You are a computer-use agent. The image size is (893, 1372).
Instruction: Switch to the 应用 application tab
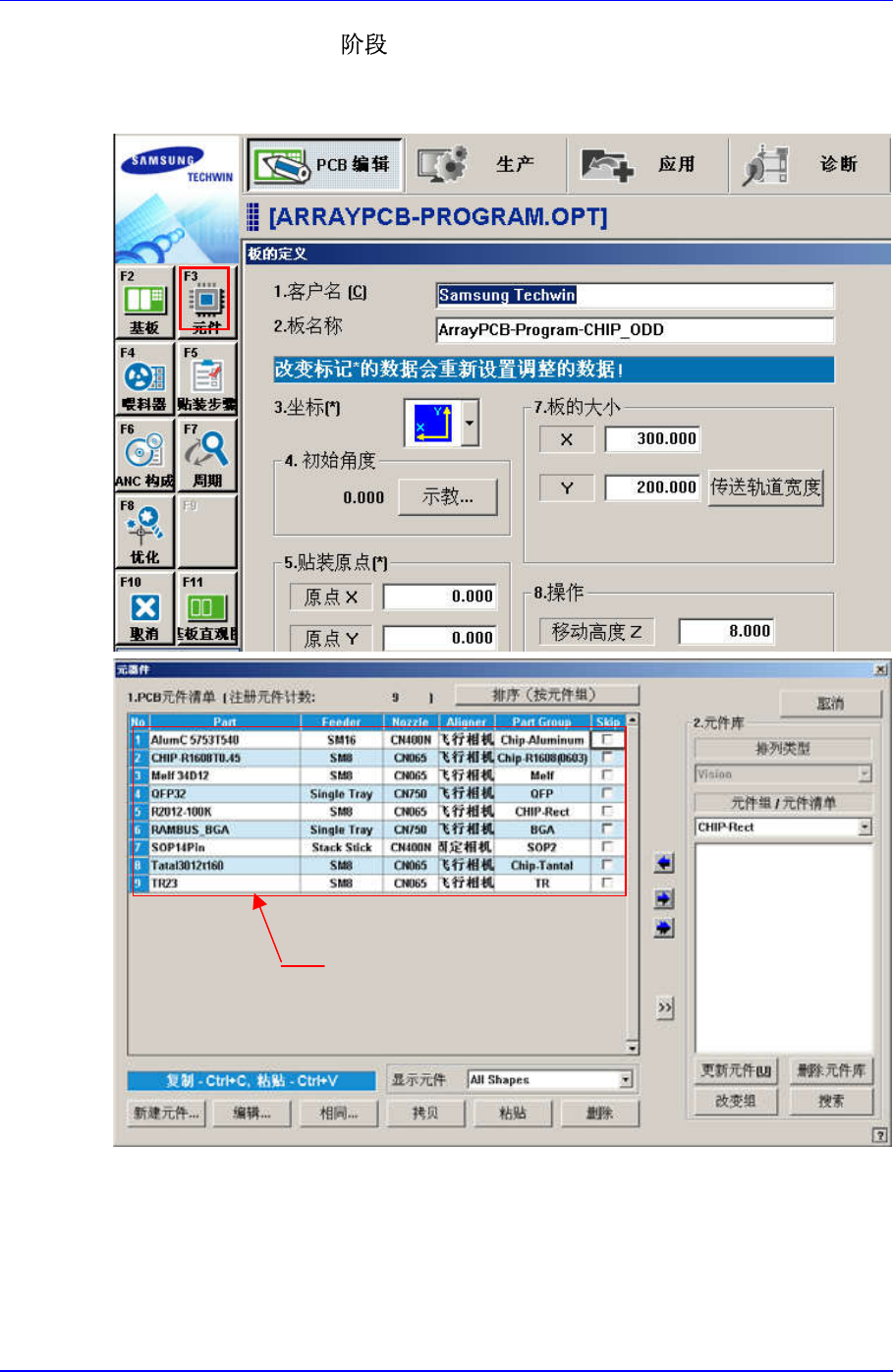(x=648, y=164)
